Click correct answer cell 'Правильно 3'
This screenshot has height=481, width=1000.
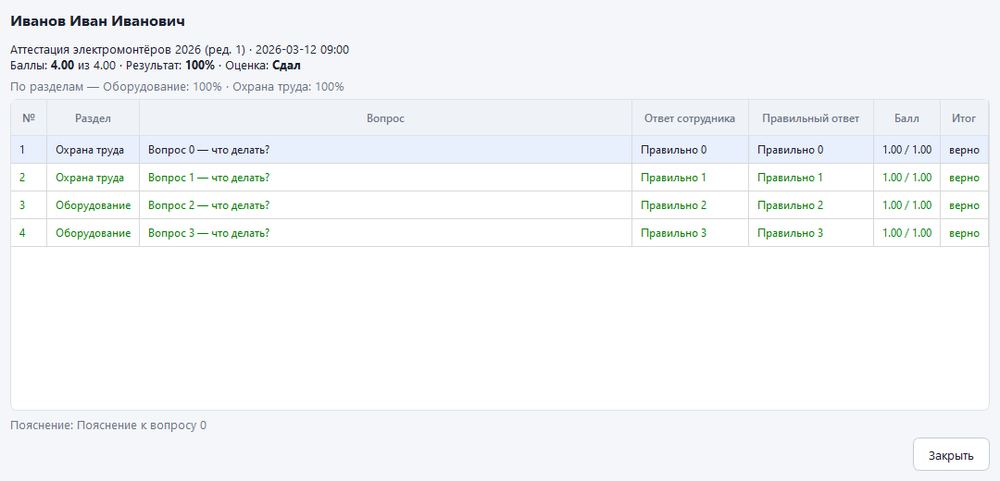pos(811,233)
